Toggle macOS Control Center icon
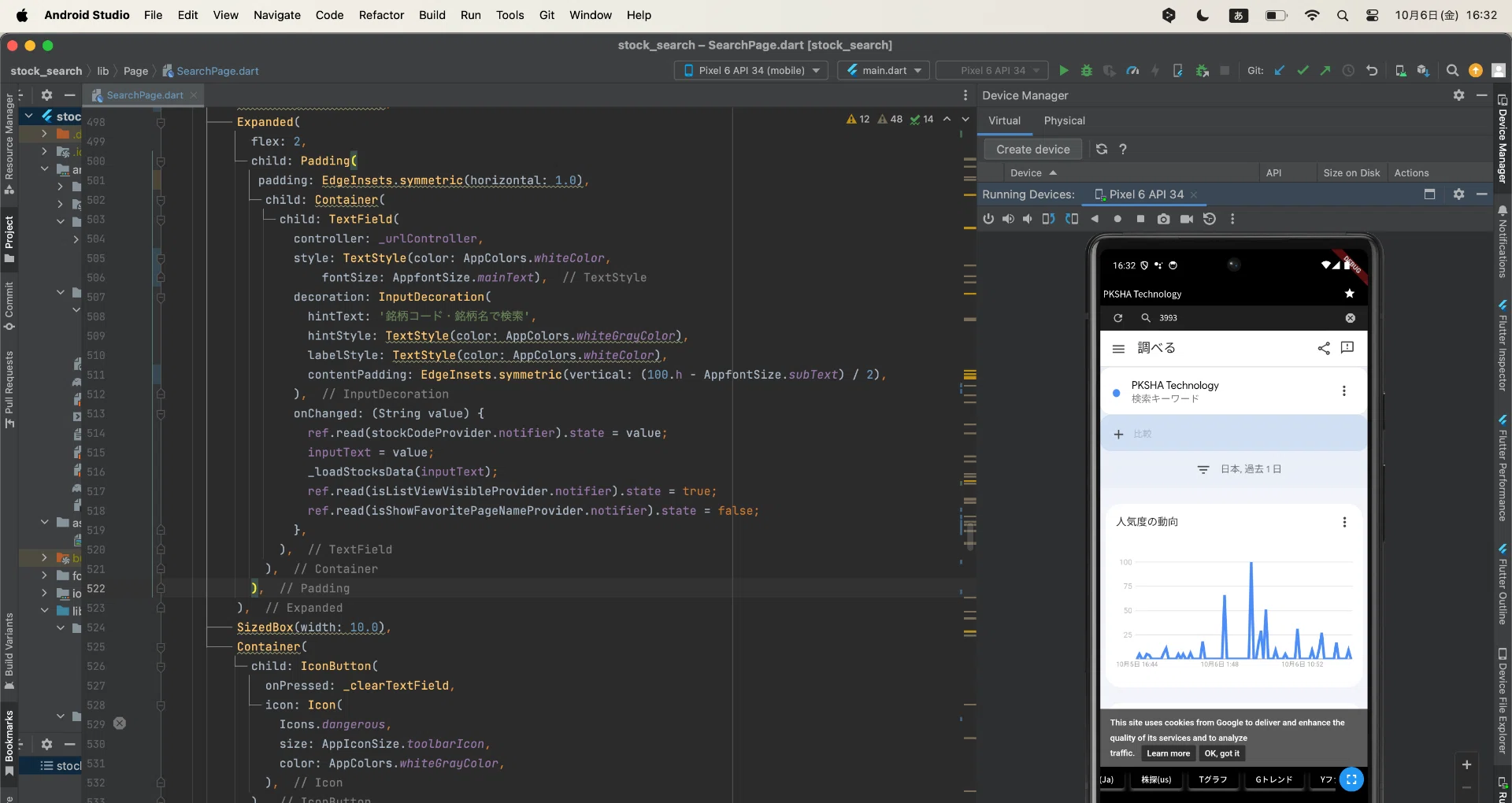The image size is (1512, 803). tap(1372, 15)
